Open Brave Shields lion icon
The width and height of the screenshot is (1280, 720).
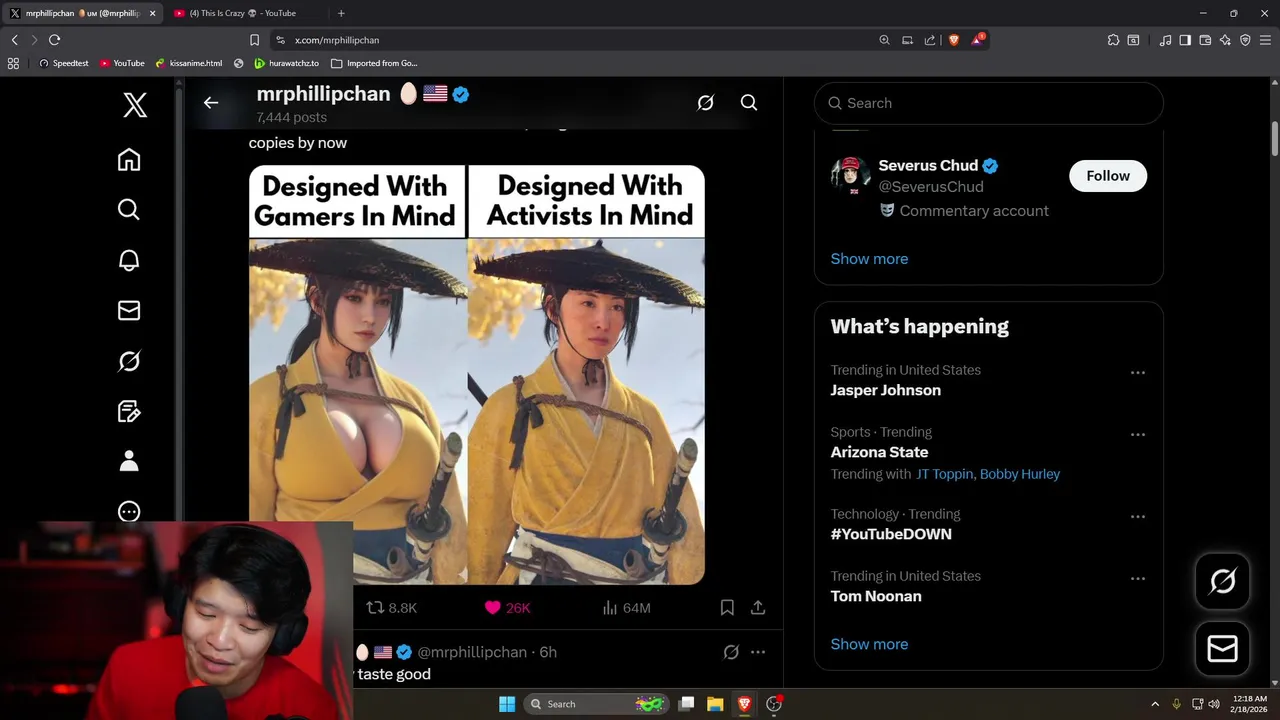click(x=953, y=40)
